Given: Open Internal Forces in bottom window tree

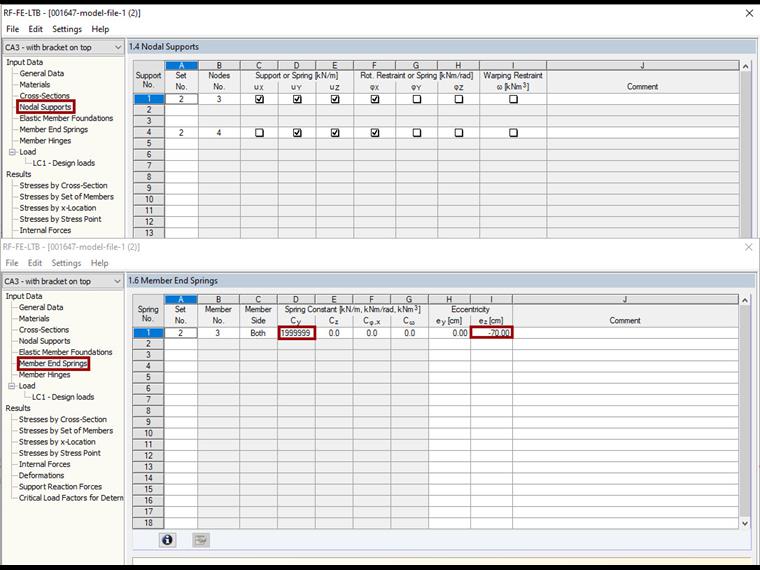Looking at the screenshot, I should (45, 464).
